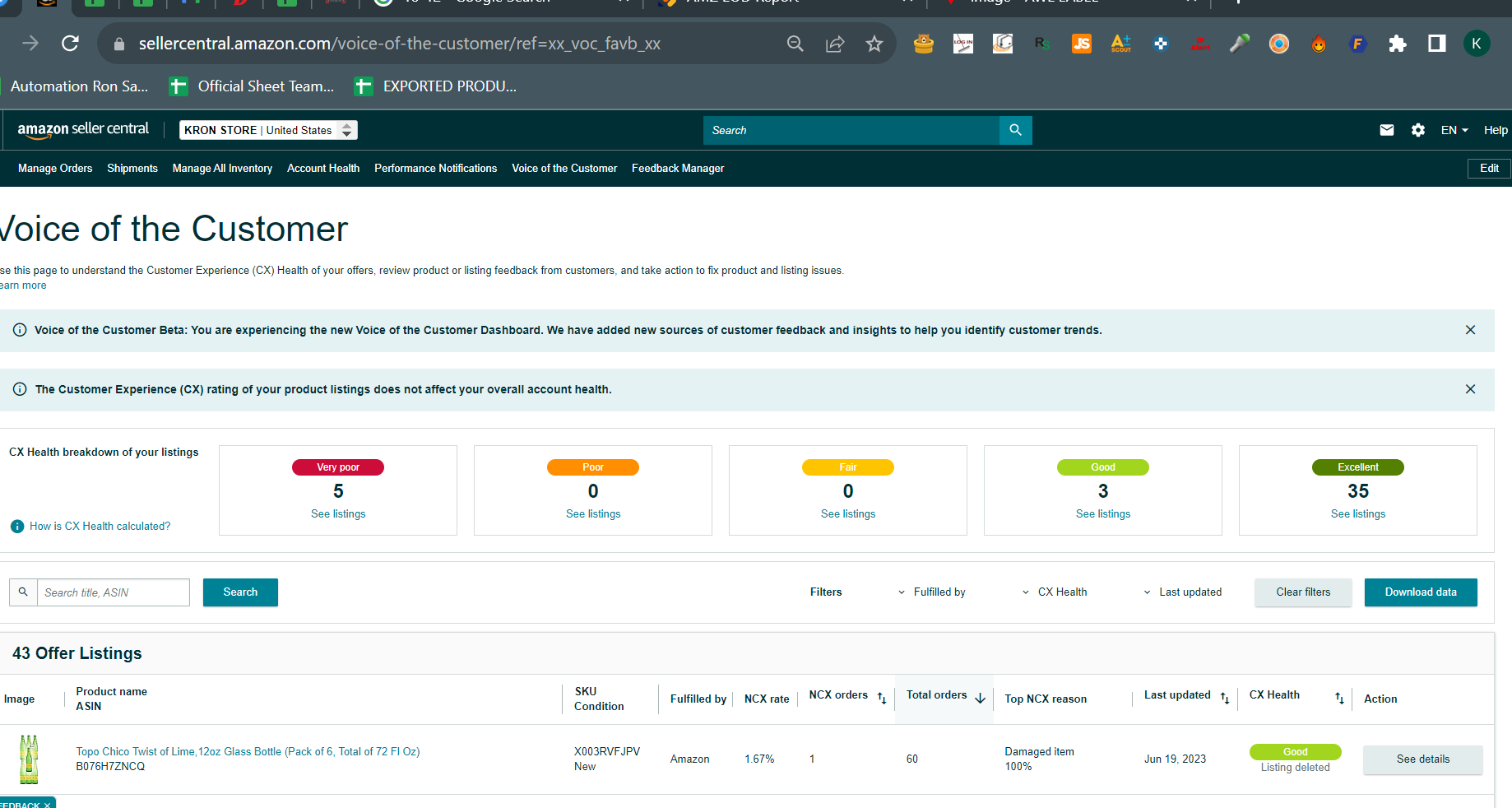This screenshot has width=1512, height=808.
Task: Open Voice of the Customer menu item
Action: pyautogui.click(x=564, y=168)
